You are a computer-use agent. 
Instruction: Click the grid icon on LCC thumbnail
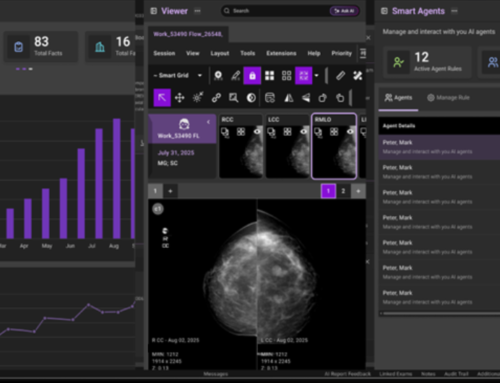pyautogui.click(x=287, y=132)
